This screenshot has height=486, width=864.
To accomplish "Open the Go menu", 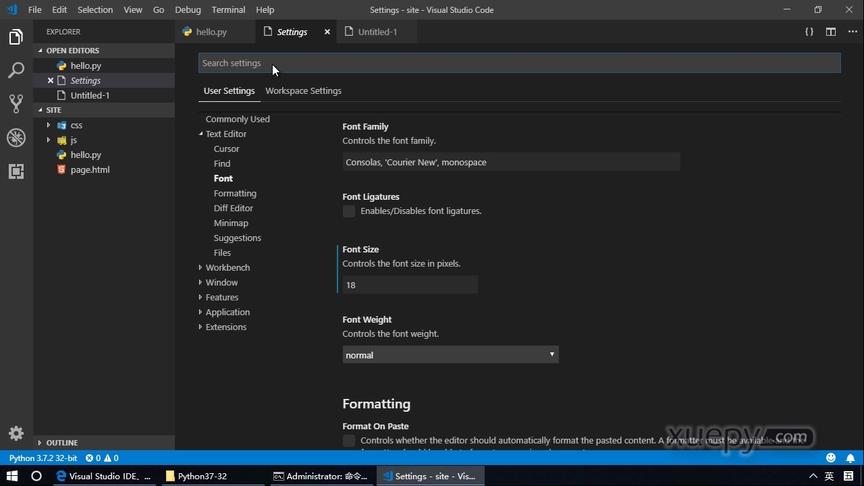I will pyautogui.click(x=158, y=10).
